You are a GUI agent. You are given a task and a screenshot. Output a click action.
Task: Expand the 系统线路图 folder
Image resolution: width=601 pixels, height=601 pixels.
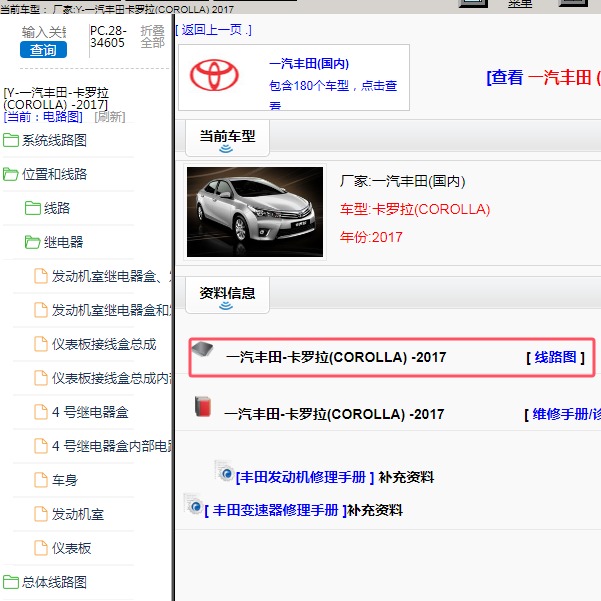coord(54,140)
